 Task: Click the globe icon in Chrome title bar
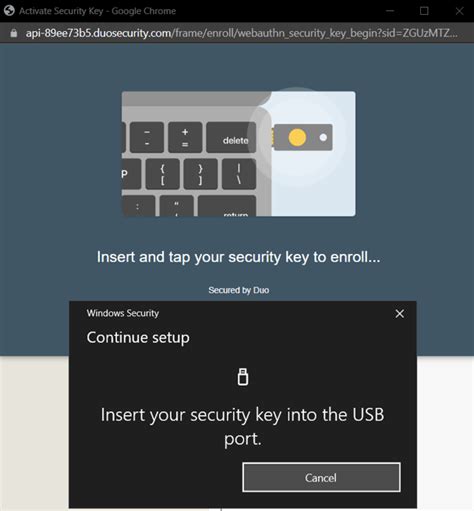(9, 11)
